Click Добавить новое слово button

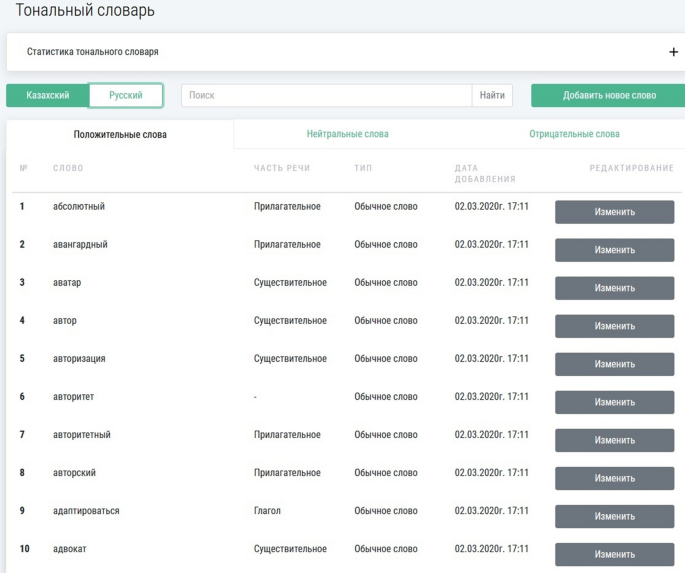(609, 95)
